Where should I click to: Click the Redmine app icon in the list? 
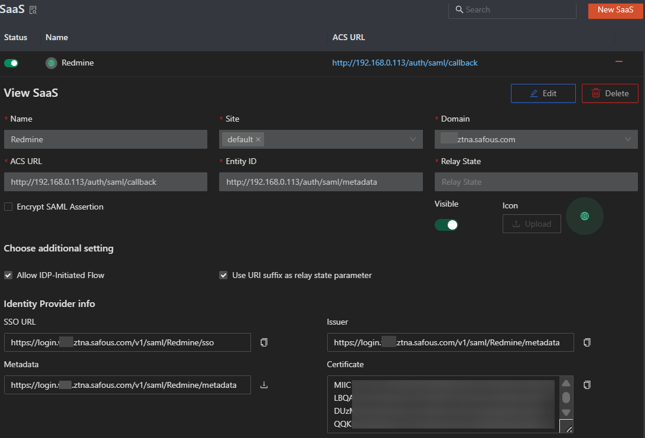click(x=51, y=63)
